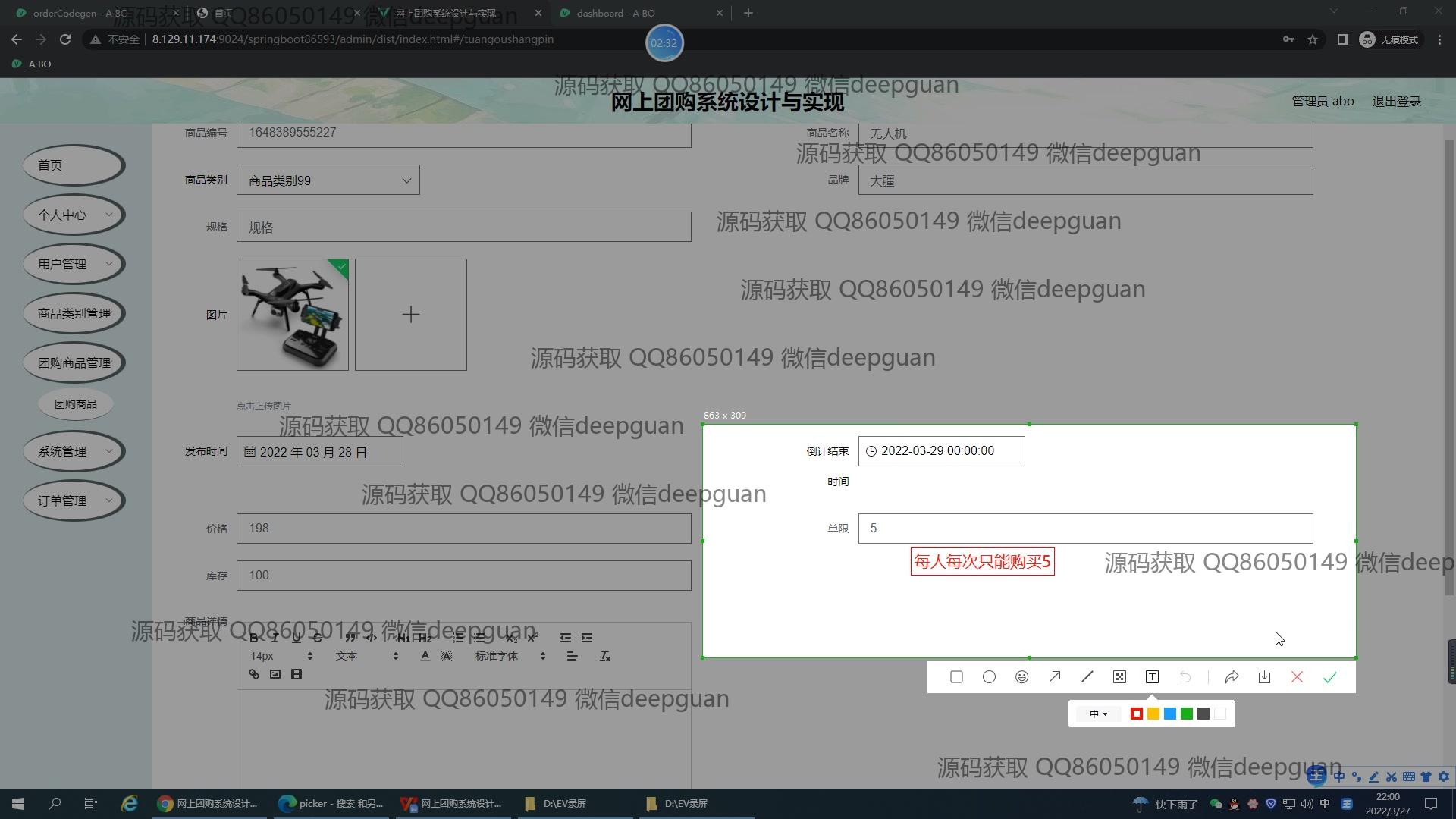Select the rectangle annotation tool
This screenshot has height=819, width=1456.
pyautogui.click(x=956, y=677)
